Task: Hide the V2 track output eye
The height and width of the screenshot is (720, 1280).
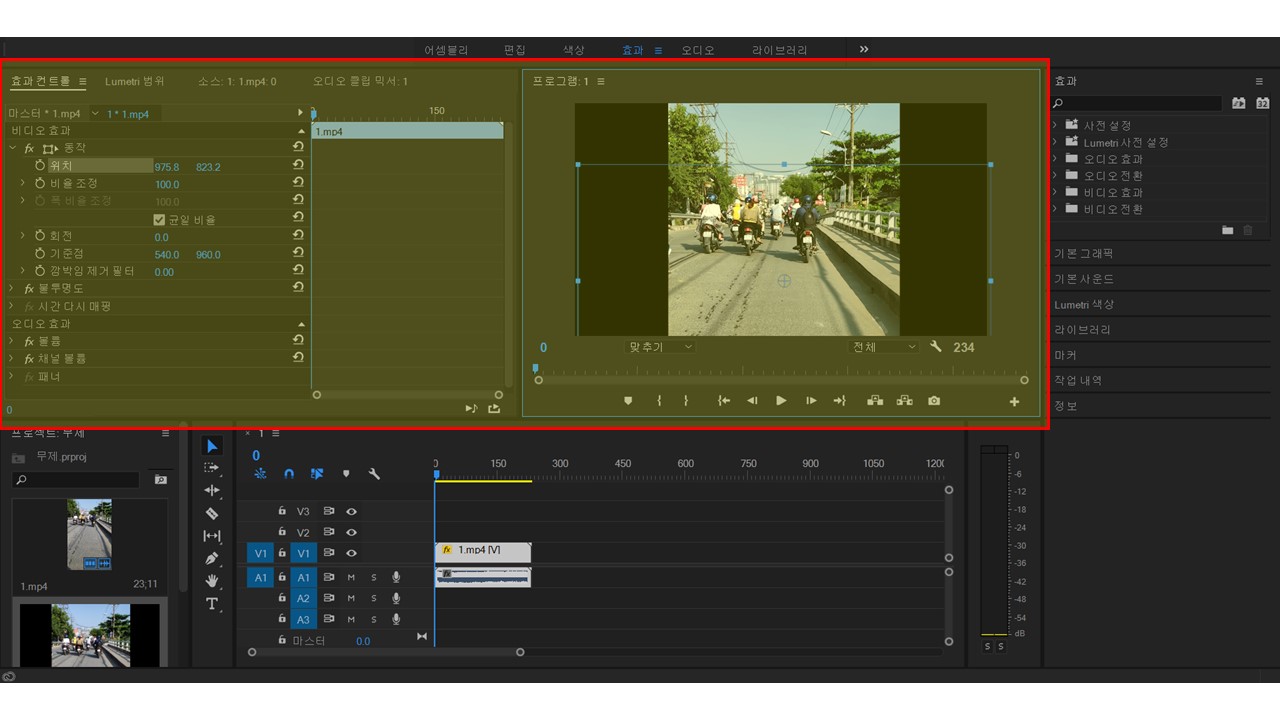Action: 351,533
